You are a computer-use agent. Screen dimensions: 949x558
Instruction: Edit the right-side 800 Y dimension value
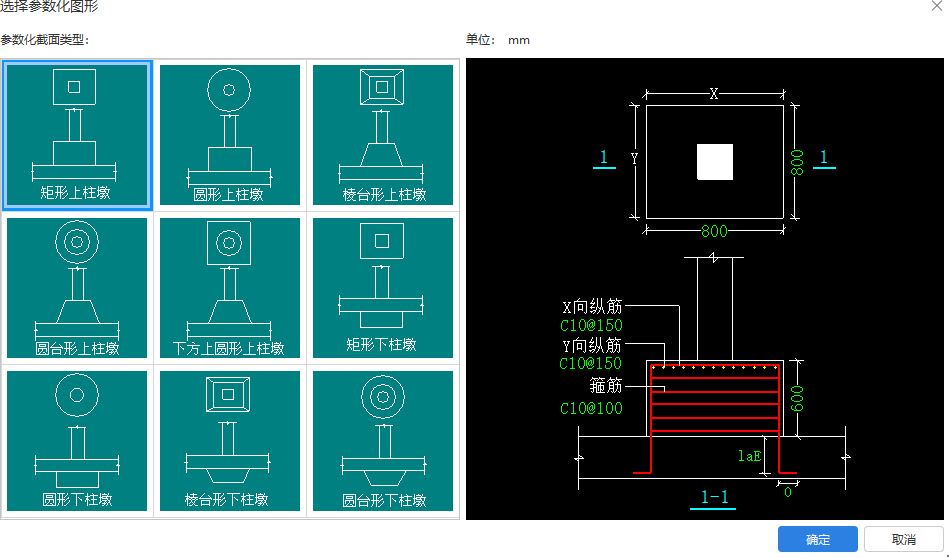[x=798, y=162]
